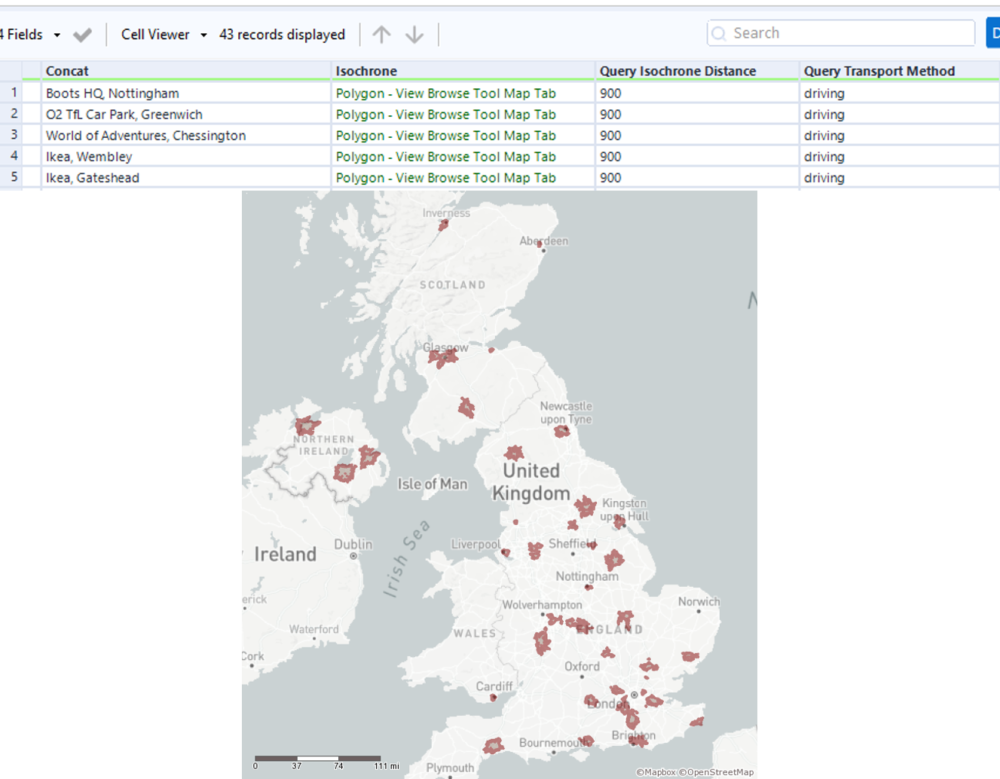
Task: Open the Polygon link for Ikea, Wembley row
Action: 446,156
